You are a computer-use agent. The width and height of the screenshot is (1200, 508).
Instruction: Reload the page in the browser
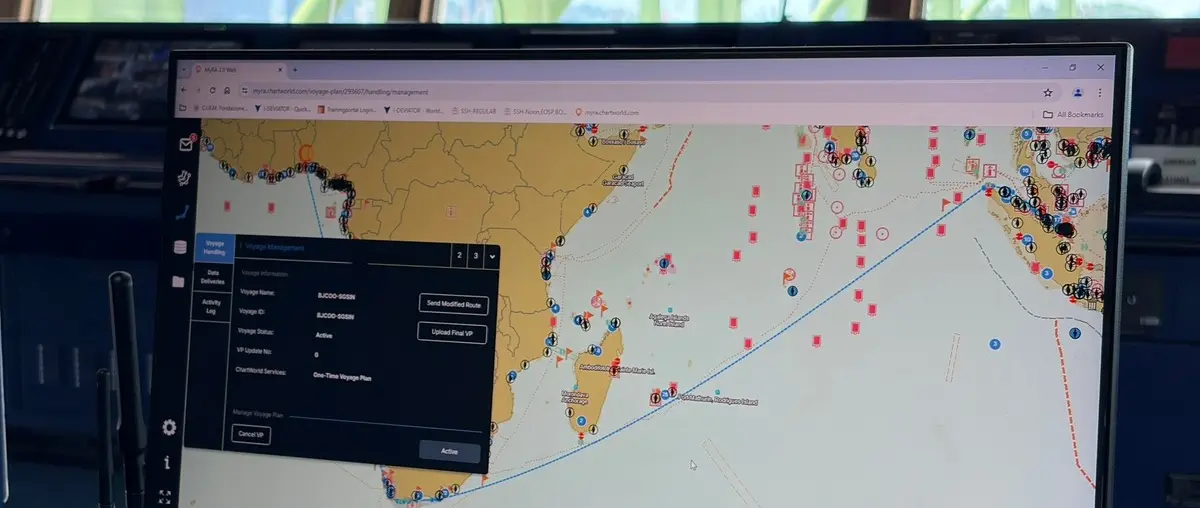pos(211,91)
